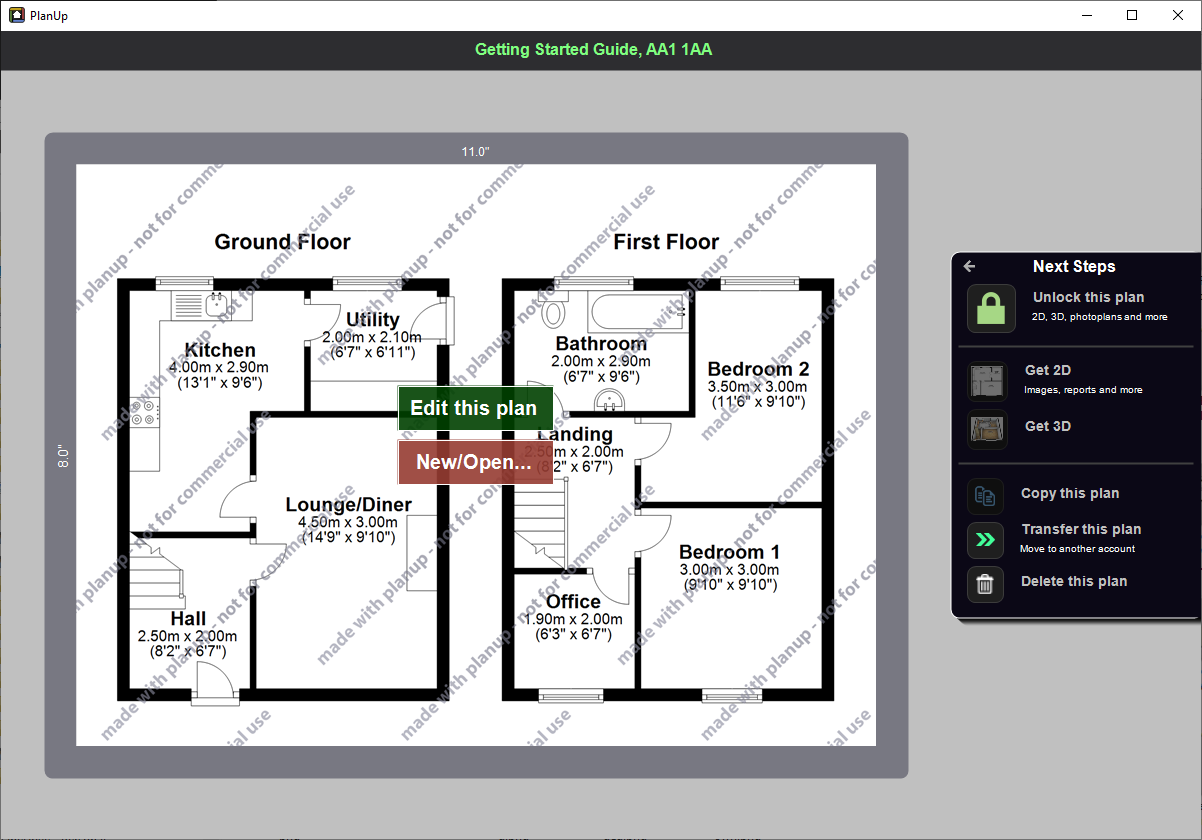The width and height of the screenshot is (1202, 840).
Task: Click 'Images, reports and more' subtitle
Action: [1083, 390]
